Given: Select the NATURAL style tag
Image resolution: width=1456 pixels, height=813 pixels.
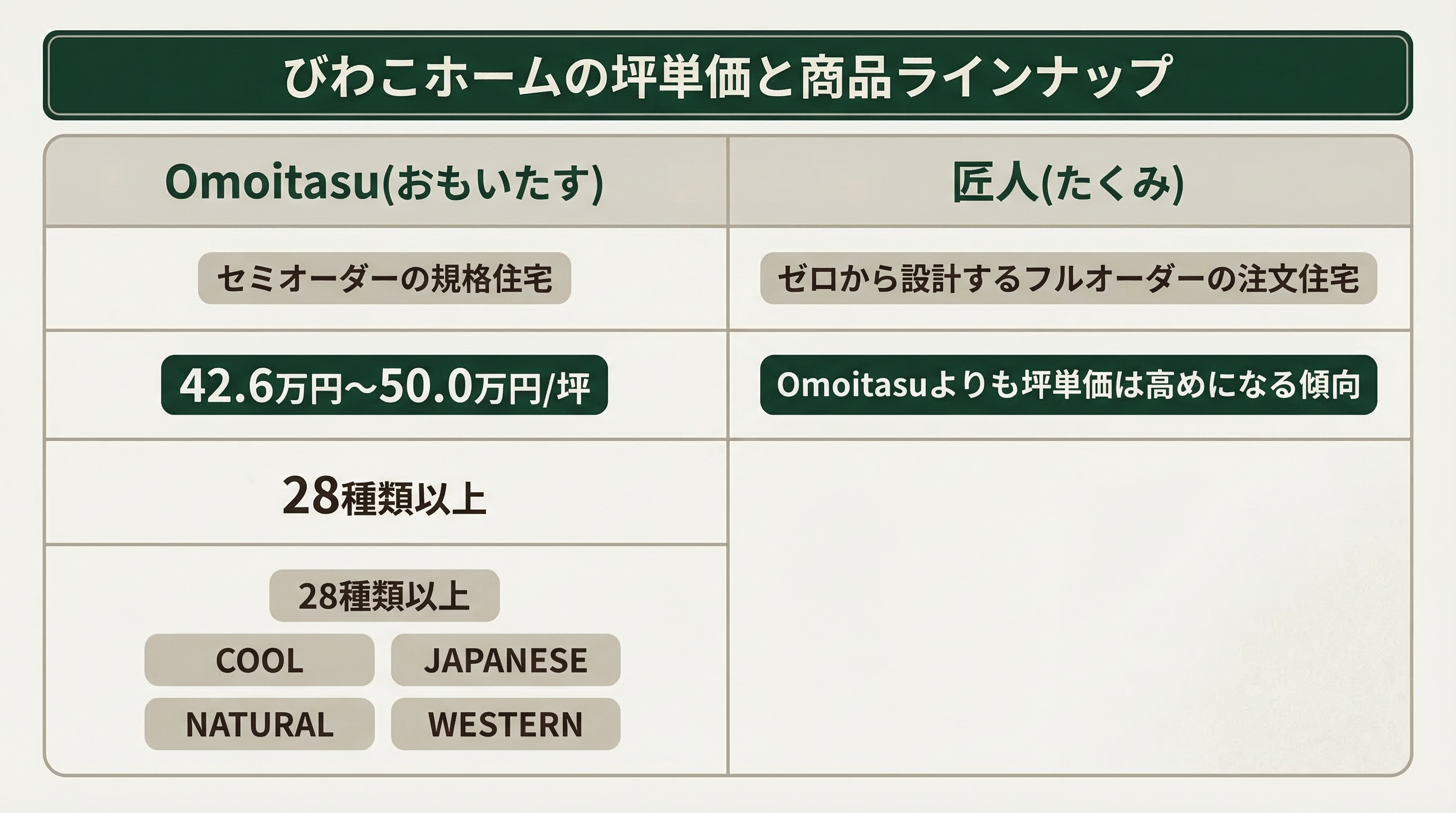Looking at the screenshot, I should tap(259, 724).
